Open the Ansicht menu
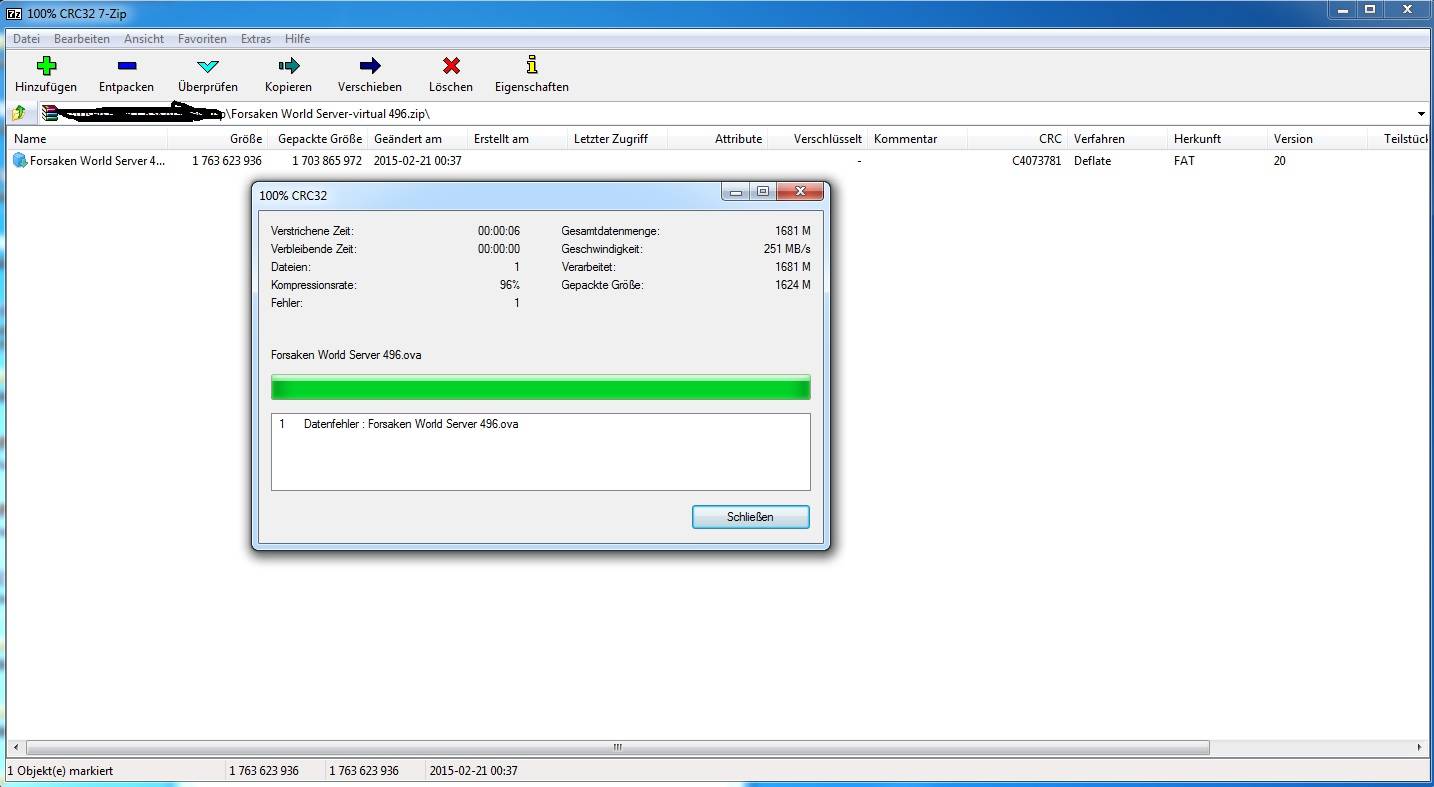 tap(144, 39)
